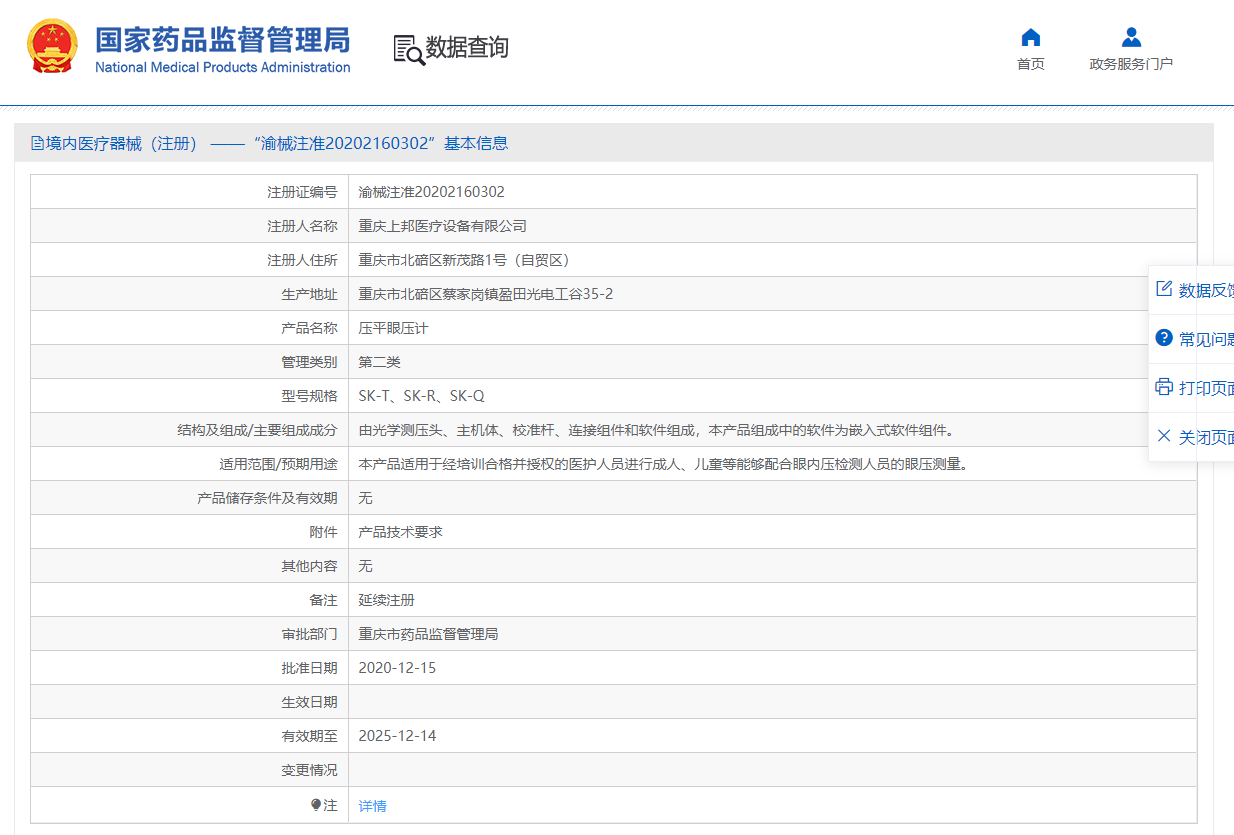This screenshot has width=1234, height=835.
Task: Open 政务服务门户 link text
Action: coord(1131,64)
